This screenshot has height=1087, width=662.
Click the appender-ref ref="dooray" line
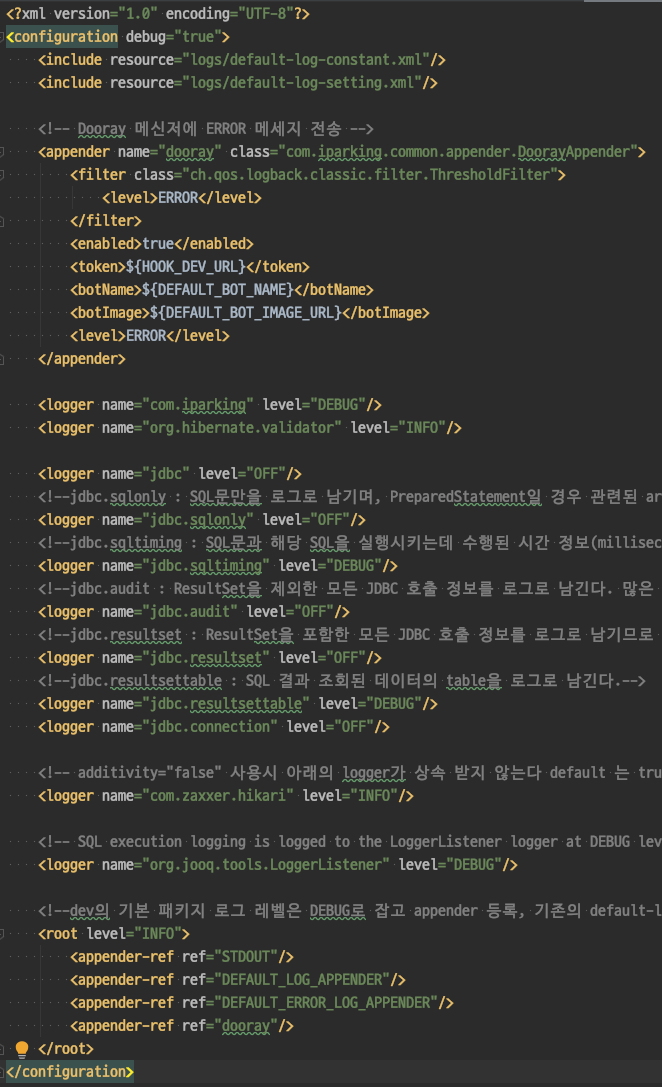(182, 1025)
